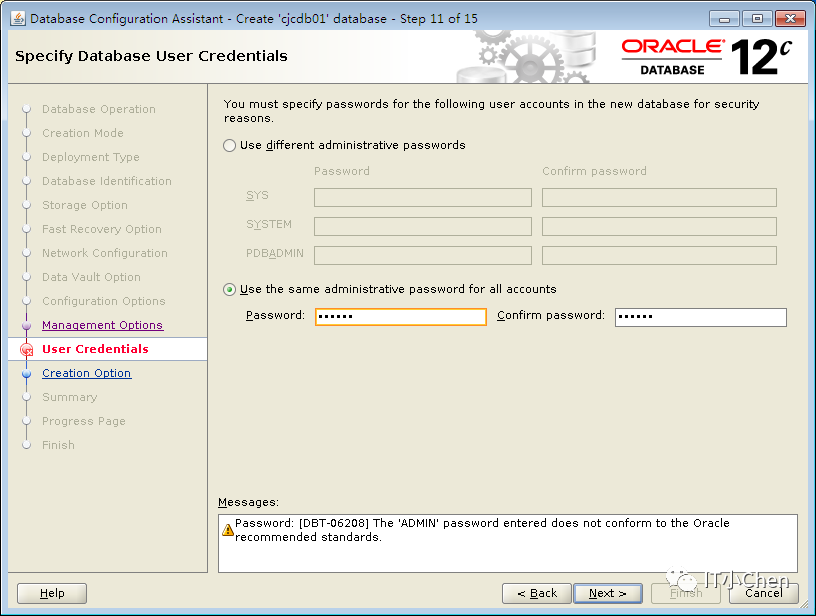The height and width of the screenshot is (616, 816).
Task: Close the Database Configuration Assistant window
Action: (790, 19)
